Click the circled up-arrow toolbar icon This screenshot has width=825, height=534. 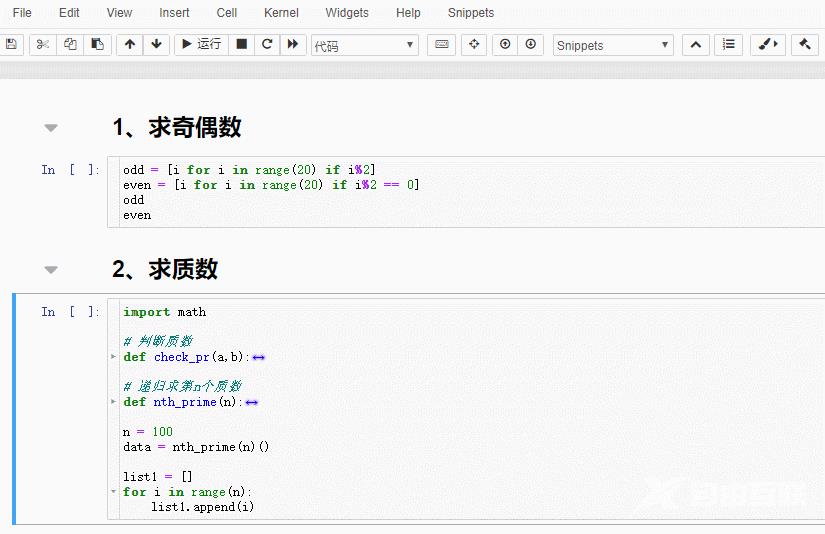point(505,44)
